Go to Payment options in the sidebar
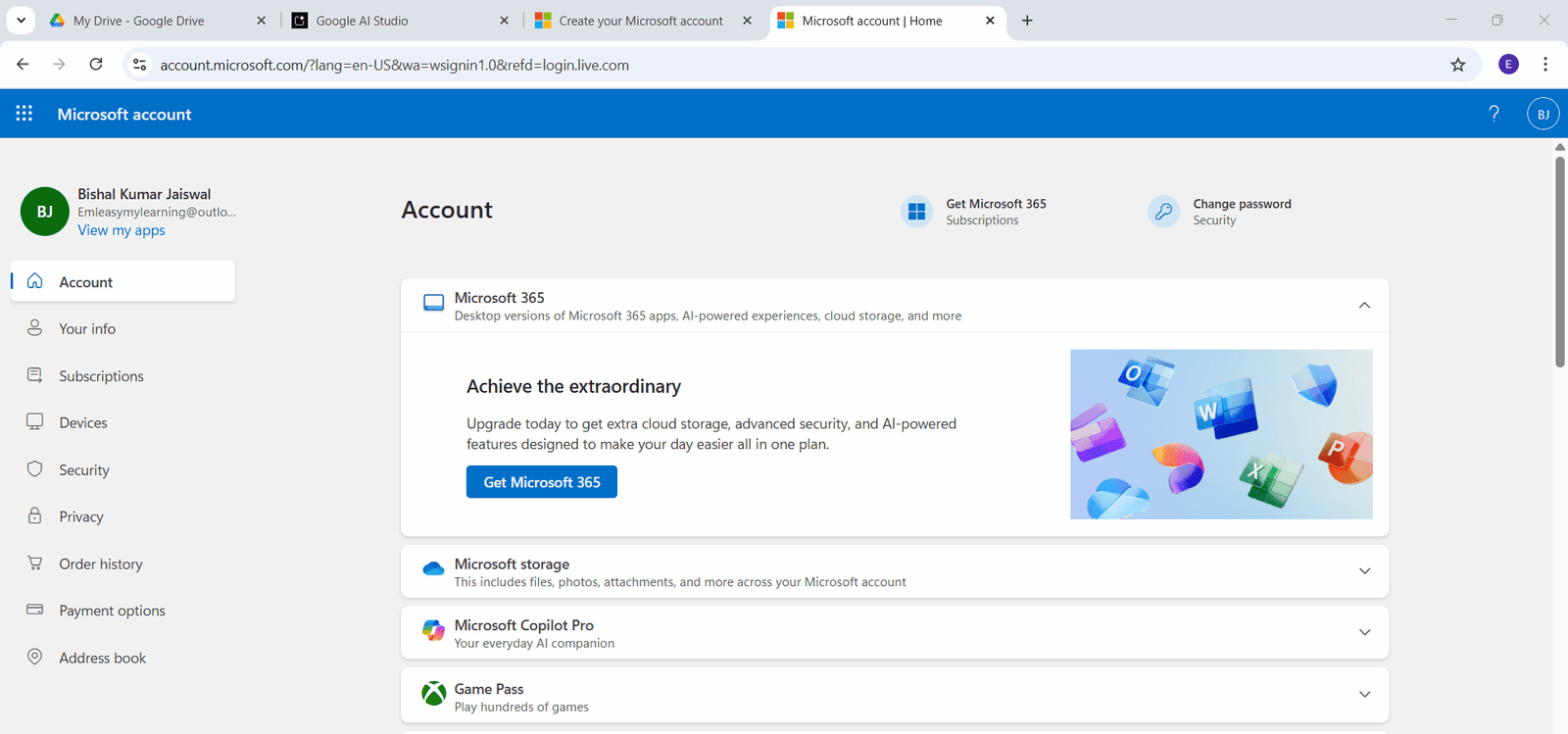 tap(112, 611)
